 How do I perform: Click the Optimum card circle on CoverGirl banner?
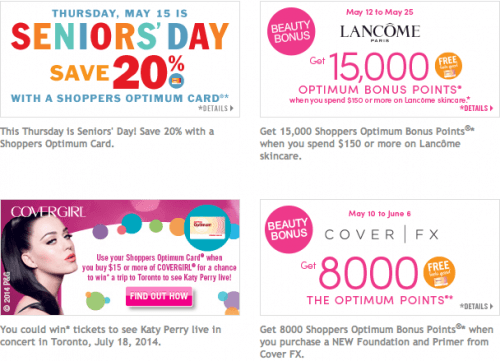click(207, 228)
